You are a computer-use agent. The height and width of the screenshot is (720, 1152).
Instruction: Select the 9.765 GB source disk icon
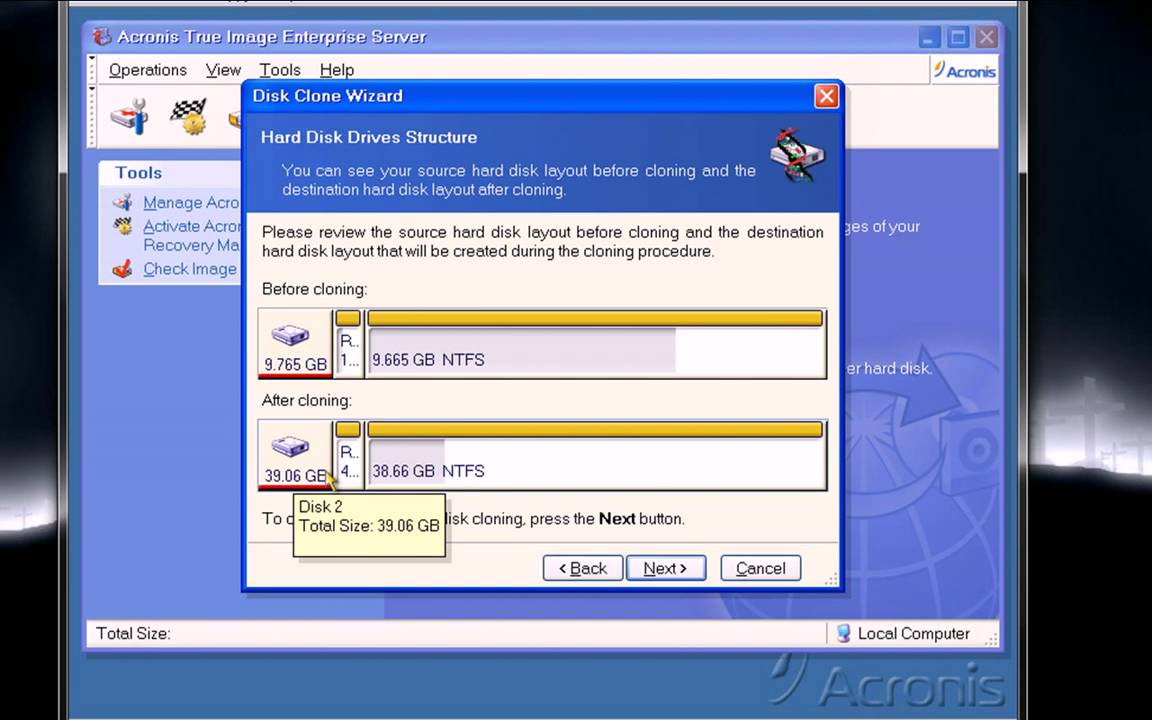tap(295, 344)
